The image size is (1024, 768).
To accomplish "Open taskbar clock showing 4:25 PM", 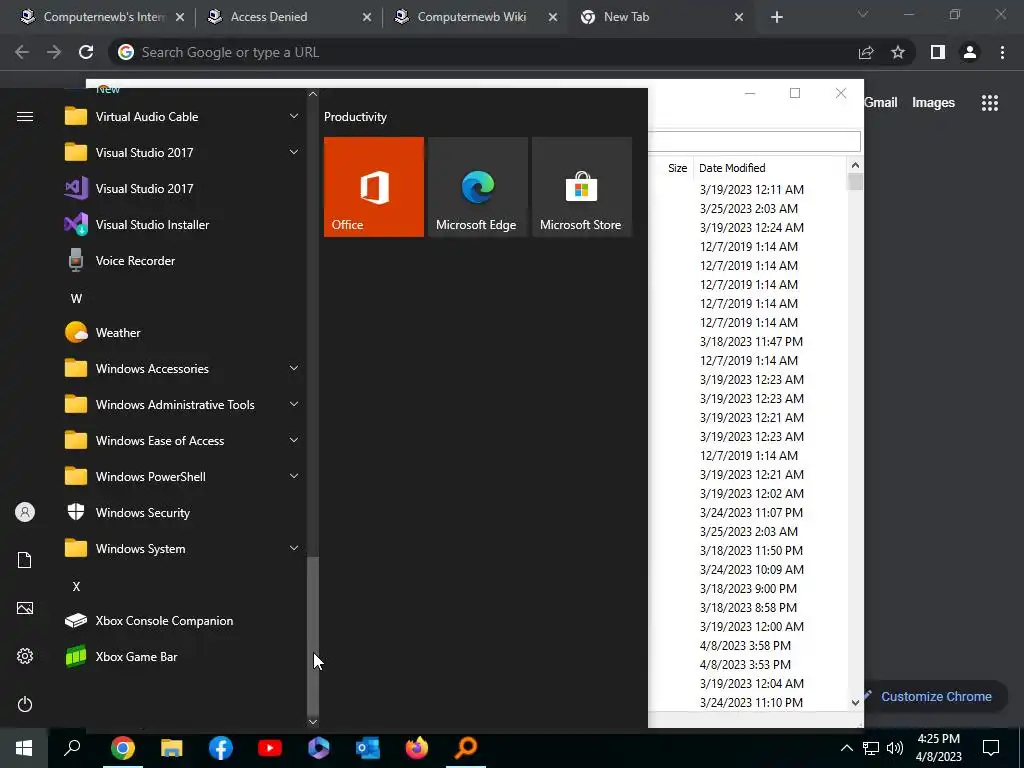I will click(x=938, y=748).
